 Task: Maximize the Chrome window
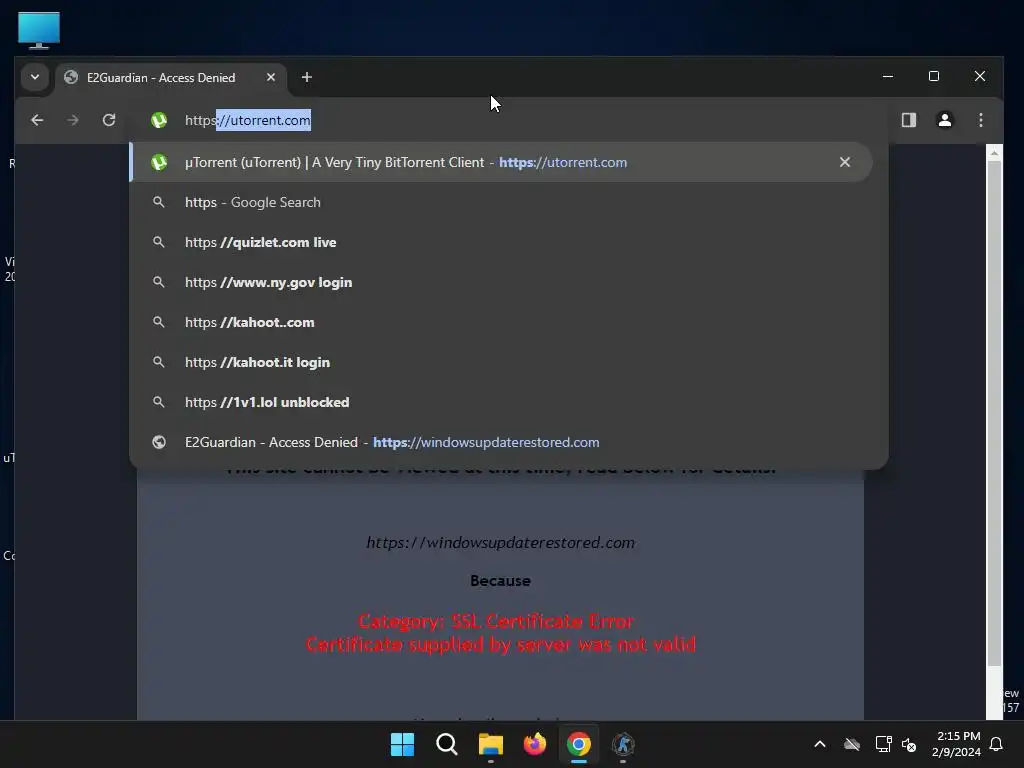pos(934,76)
